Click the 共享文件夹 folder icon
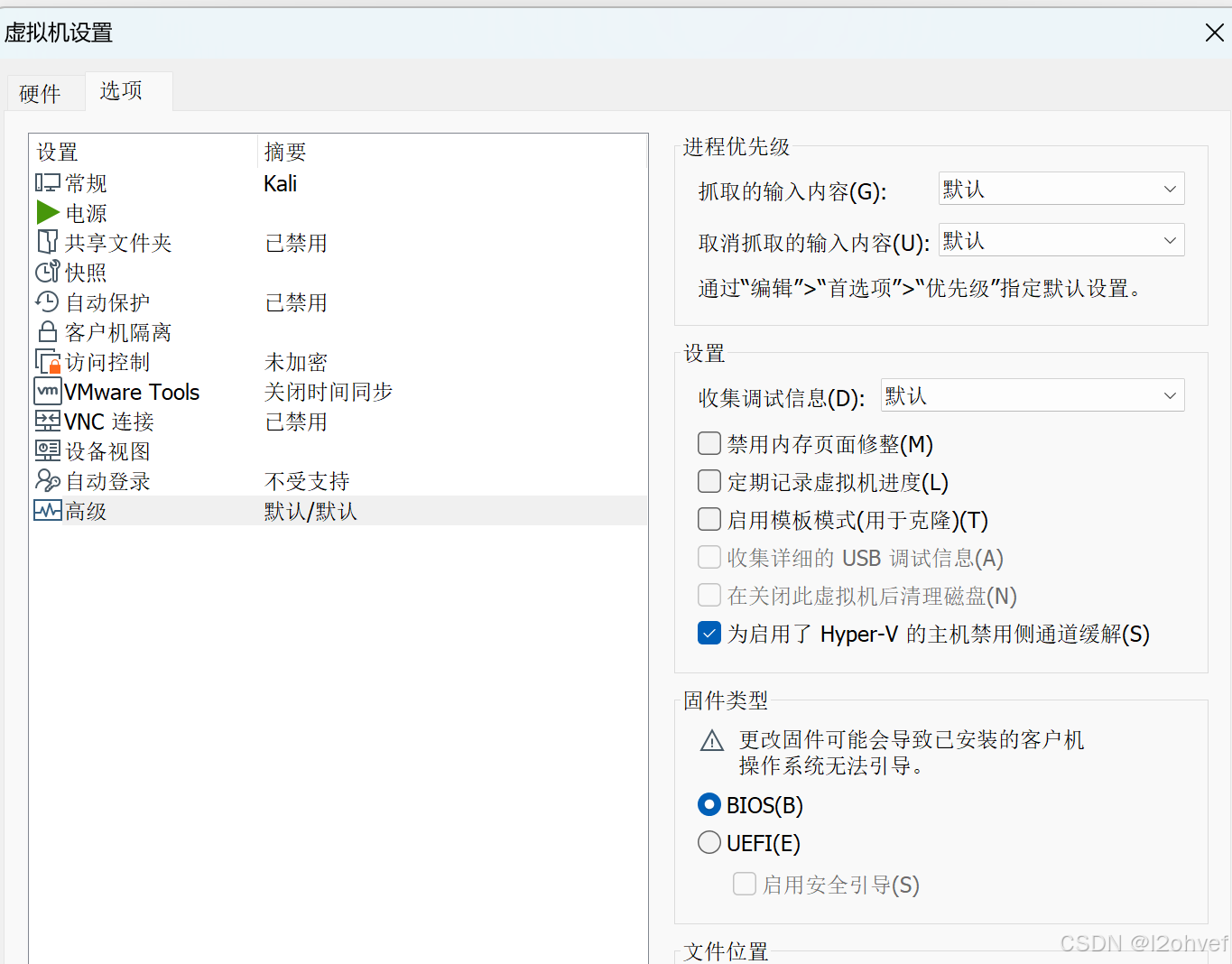 click(48, 242)
